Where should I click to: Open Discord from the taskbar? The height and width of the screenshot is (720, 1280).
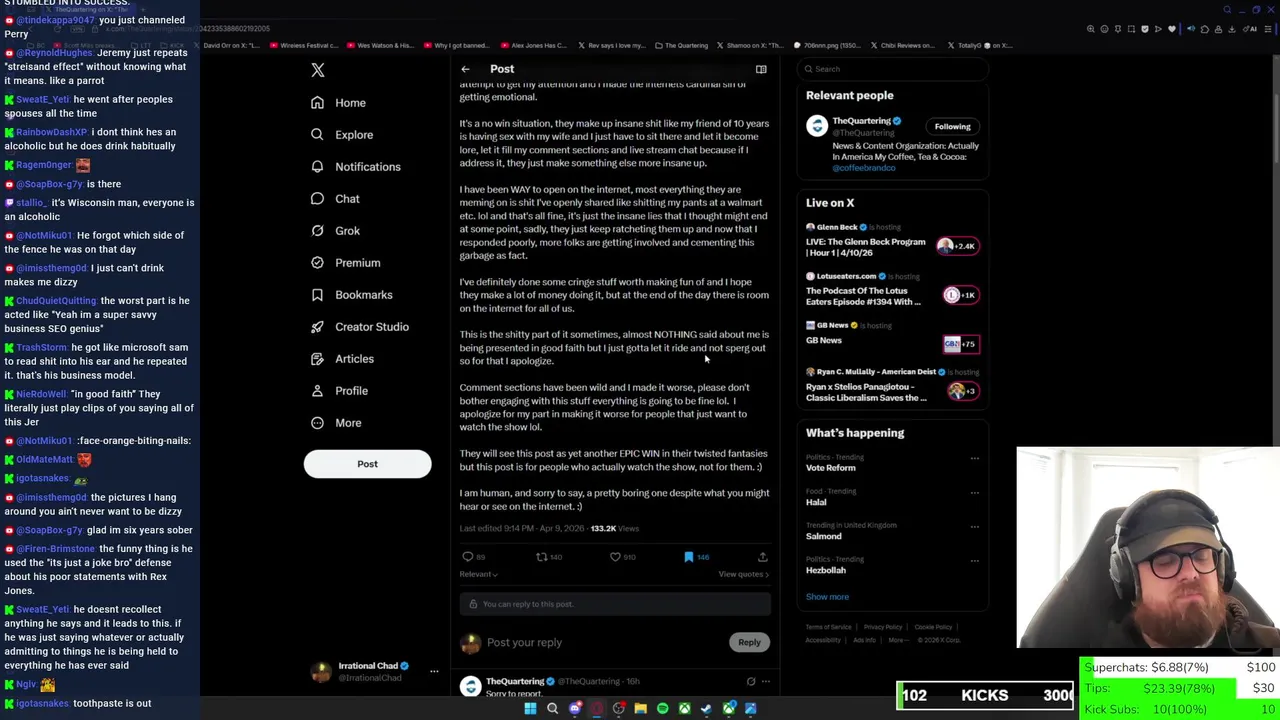point(575,709)
